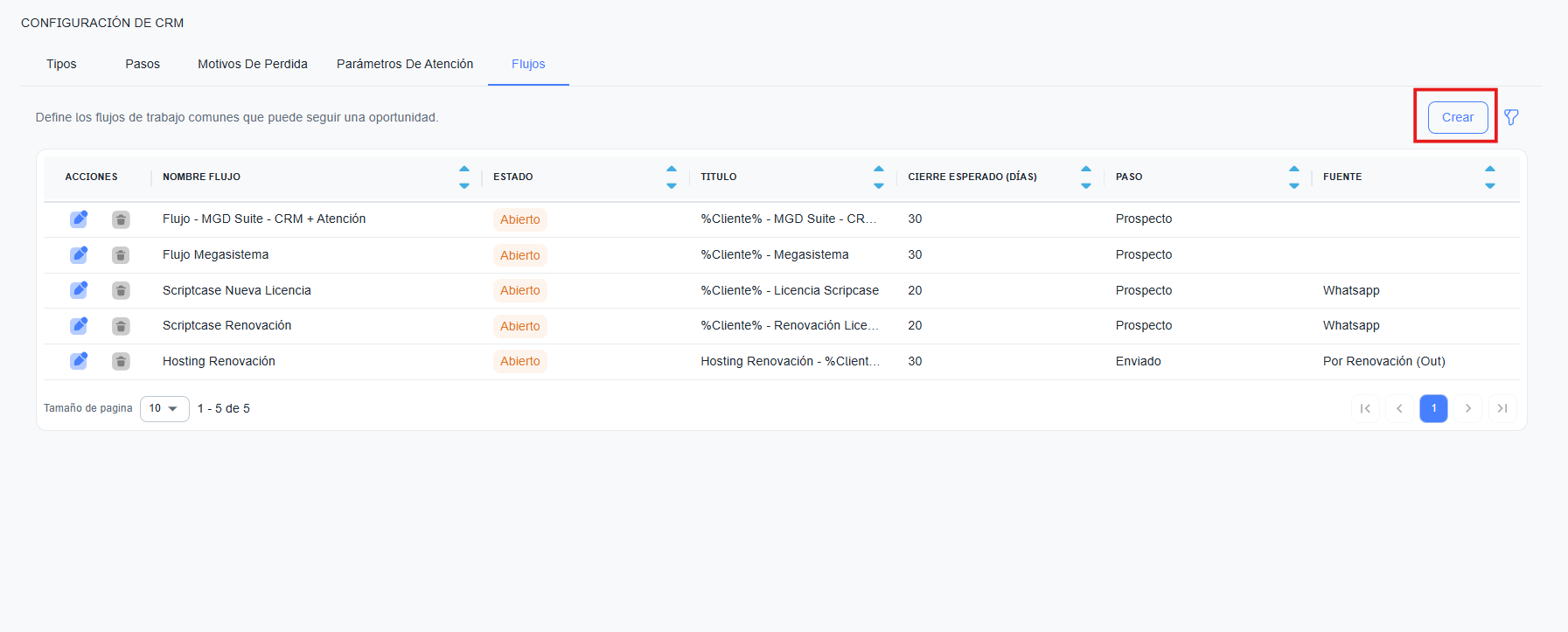
Task: Select the Hosting Renovación name cell
Action: (x=219, y=361)
